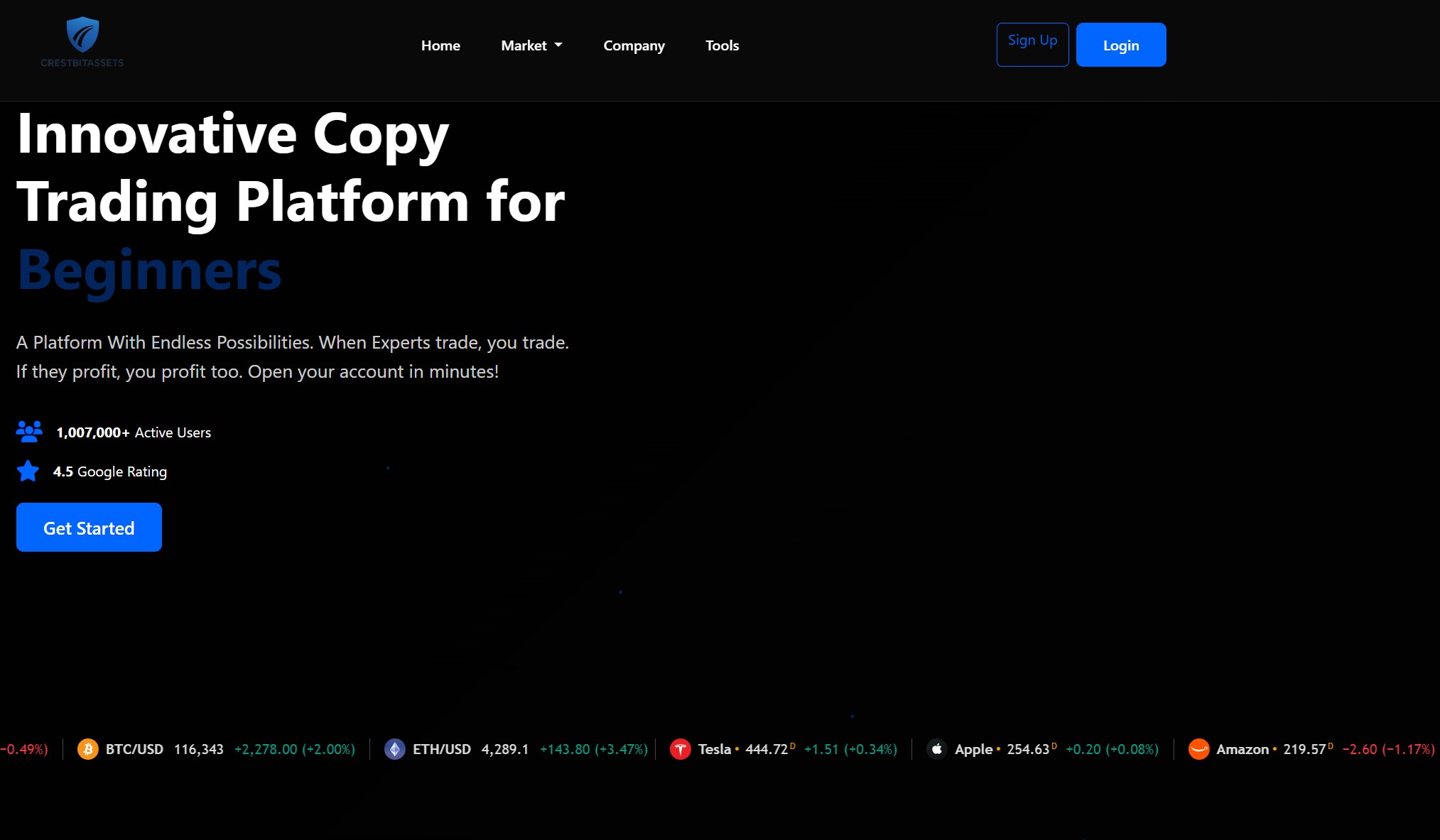Screen dimensions: 1440x840
Task: Expand the Market navigation chevron
Action: [558, 45]
